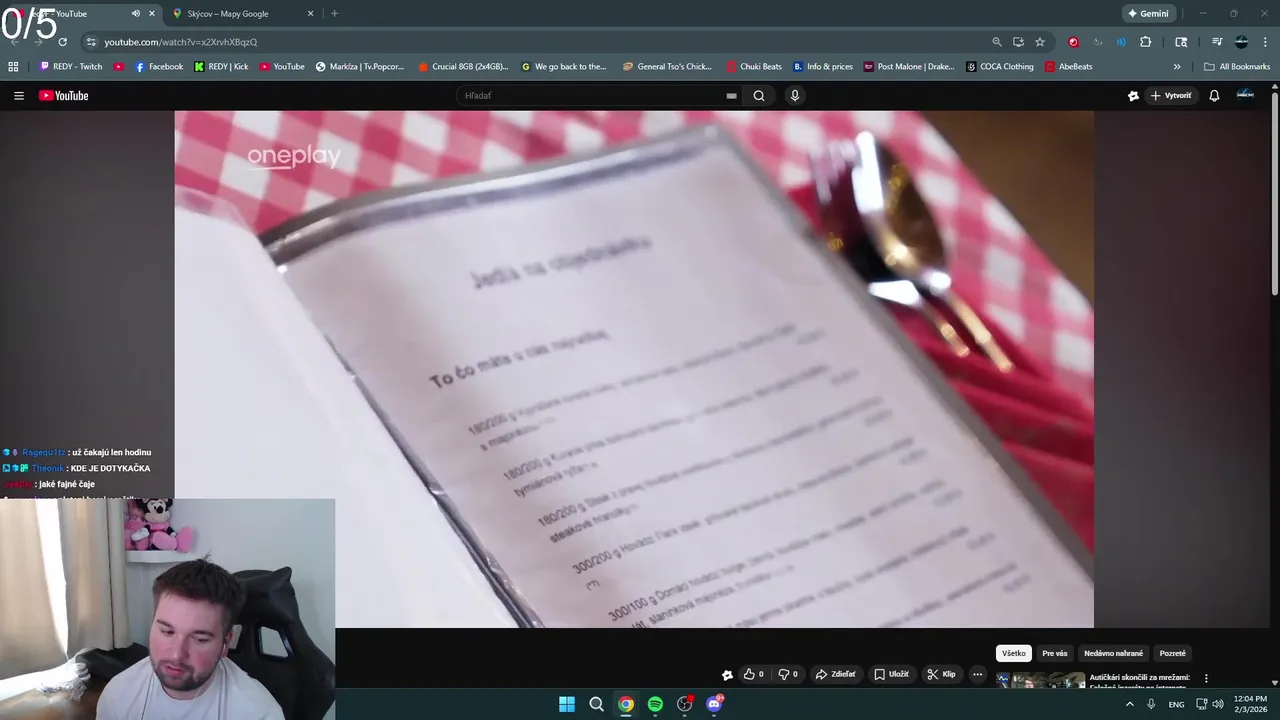Select Pozreté filter chip
The image size is (1280, 720).
click(x=1172, y=653)
